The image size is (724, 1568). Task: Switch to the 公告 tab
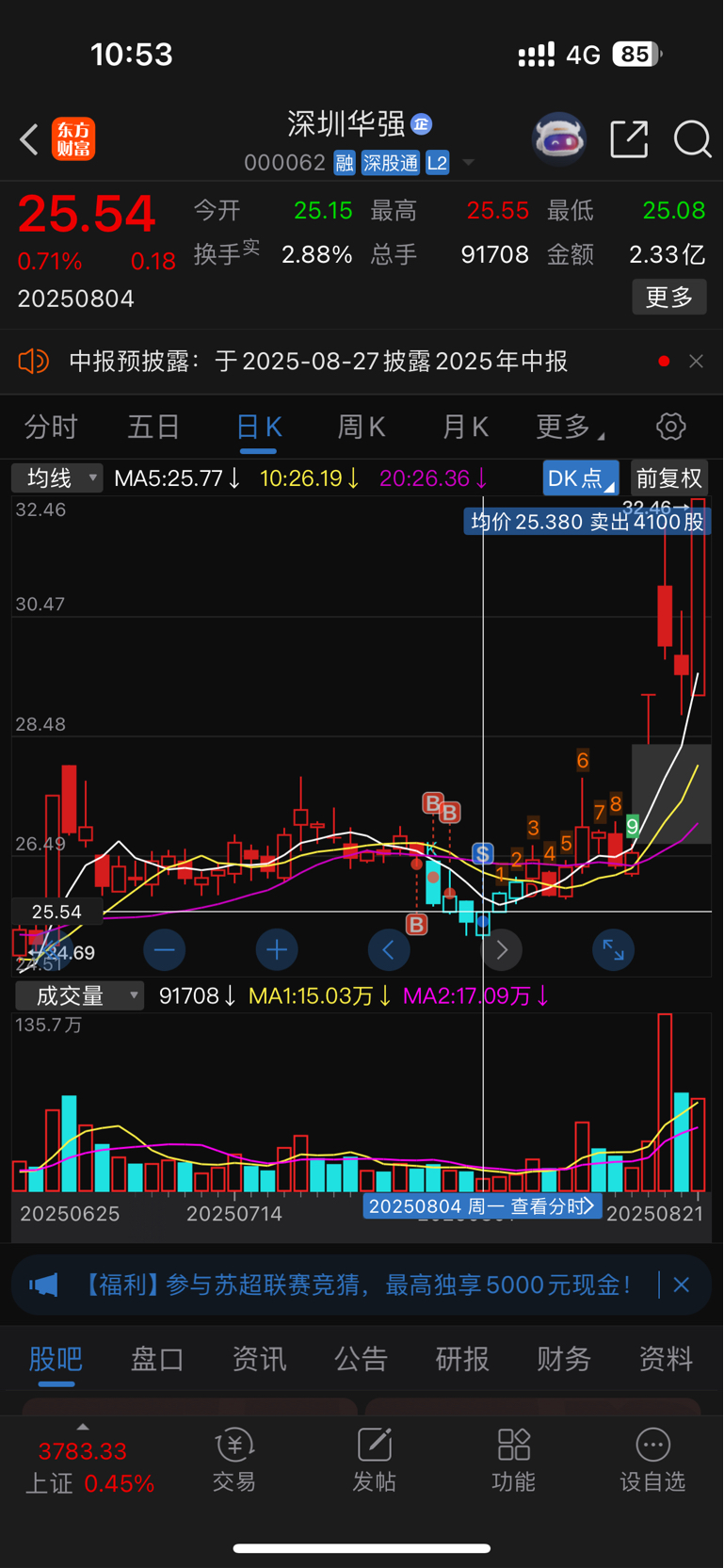coord(361,1359)
